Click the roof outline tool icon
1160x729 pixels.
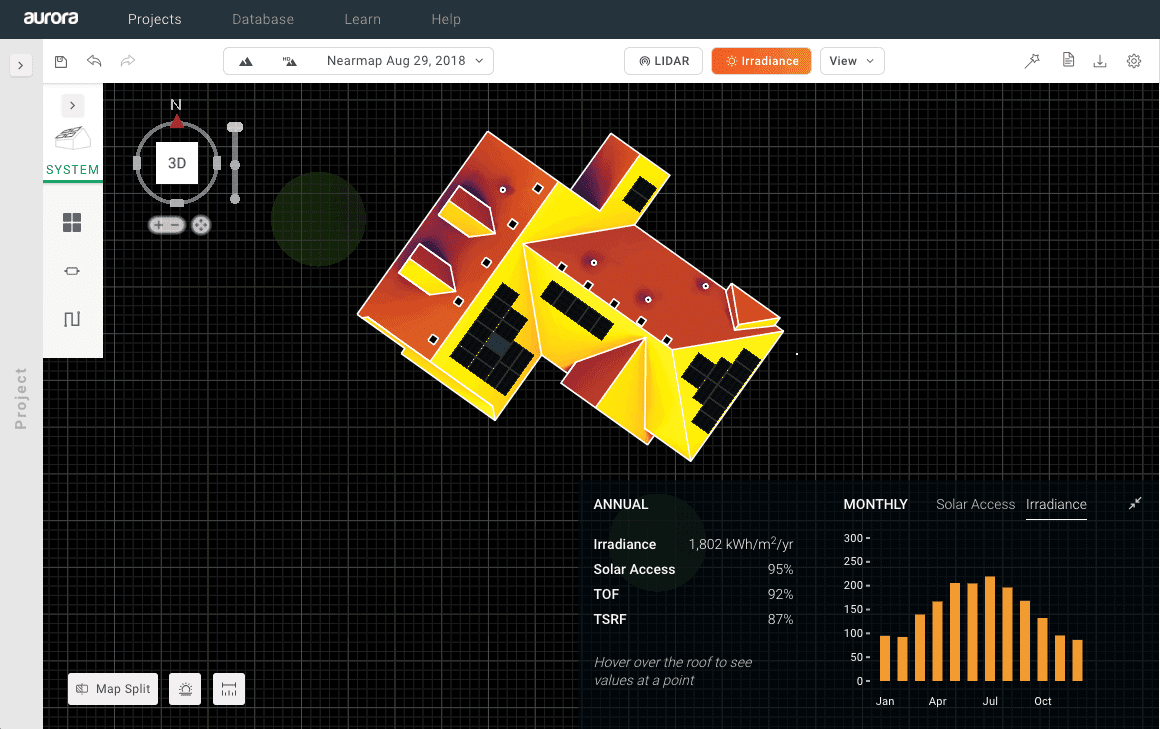72,319
